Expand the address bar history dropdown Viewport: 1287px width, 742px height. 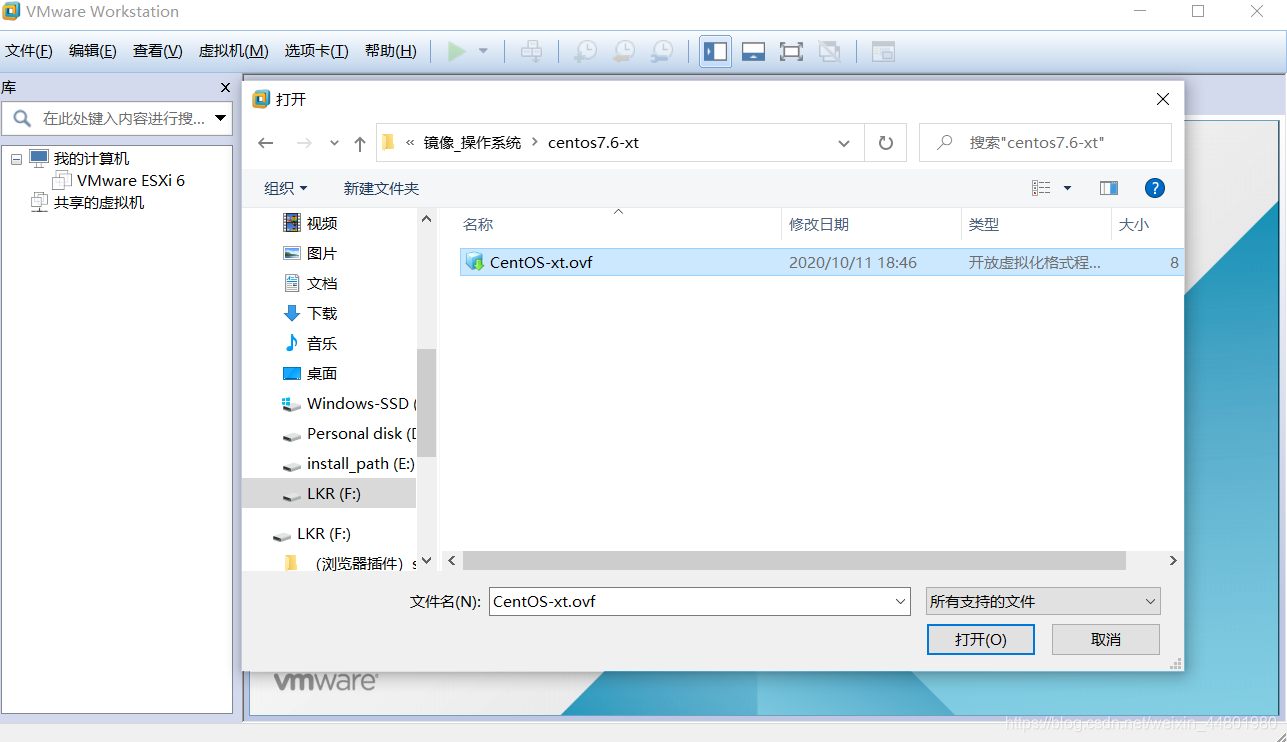pyautogui.click(x=845, y=143)
